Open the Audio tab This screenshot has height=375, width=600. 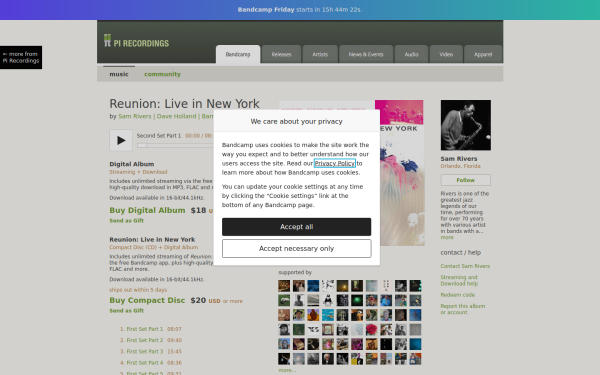[x=411, y=54]
